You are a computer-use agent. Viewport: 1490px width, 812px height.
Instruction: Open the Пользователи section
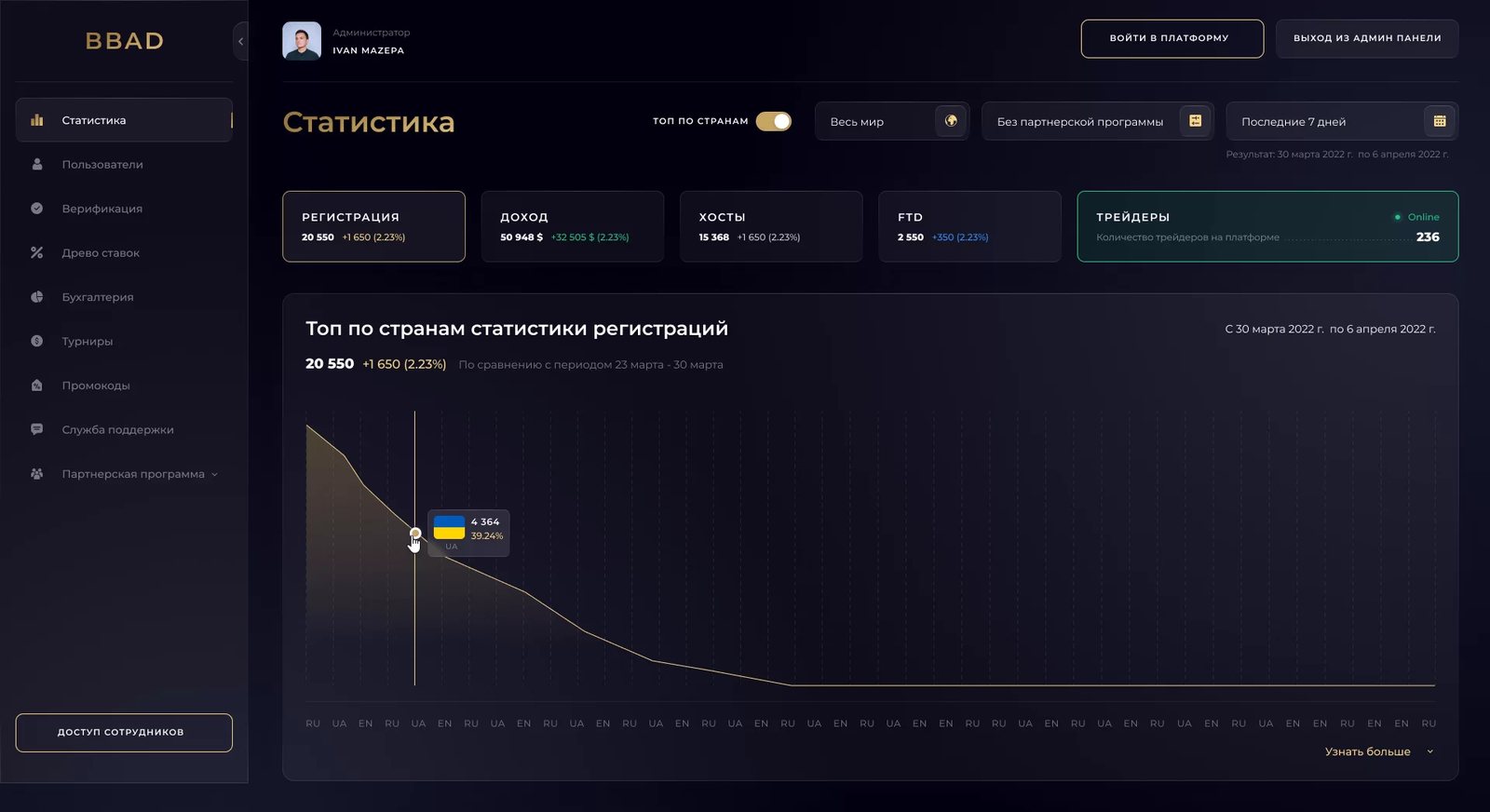(124, 164)
